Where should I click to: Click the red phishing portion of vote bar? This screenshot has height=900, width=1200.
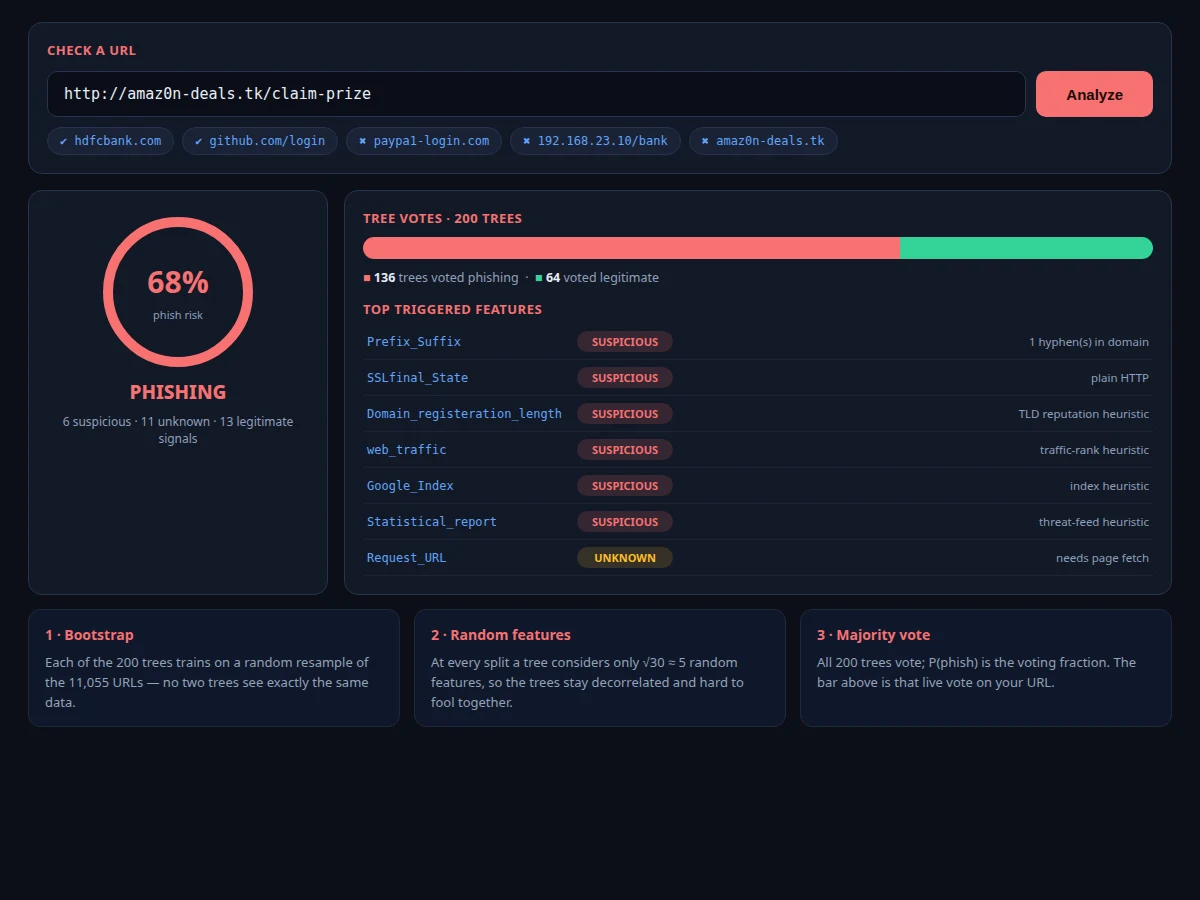click(631, 248)
